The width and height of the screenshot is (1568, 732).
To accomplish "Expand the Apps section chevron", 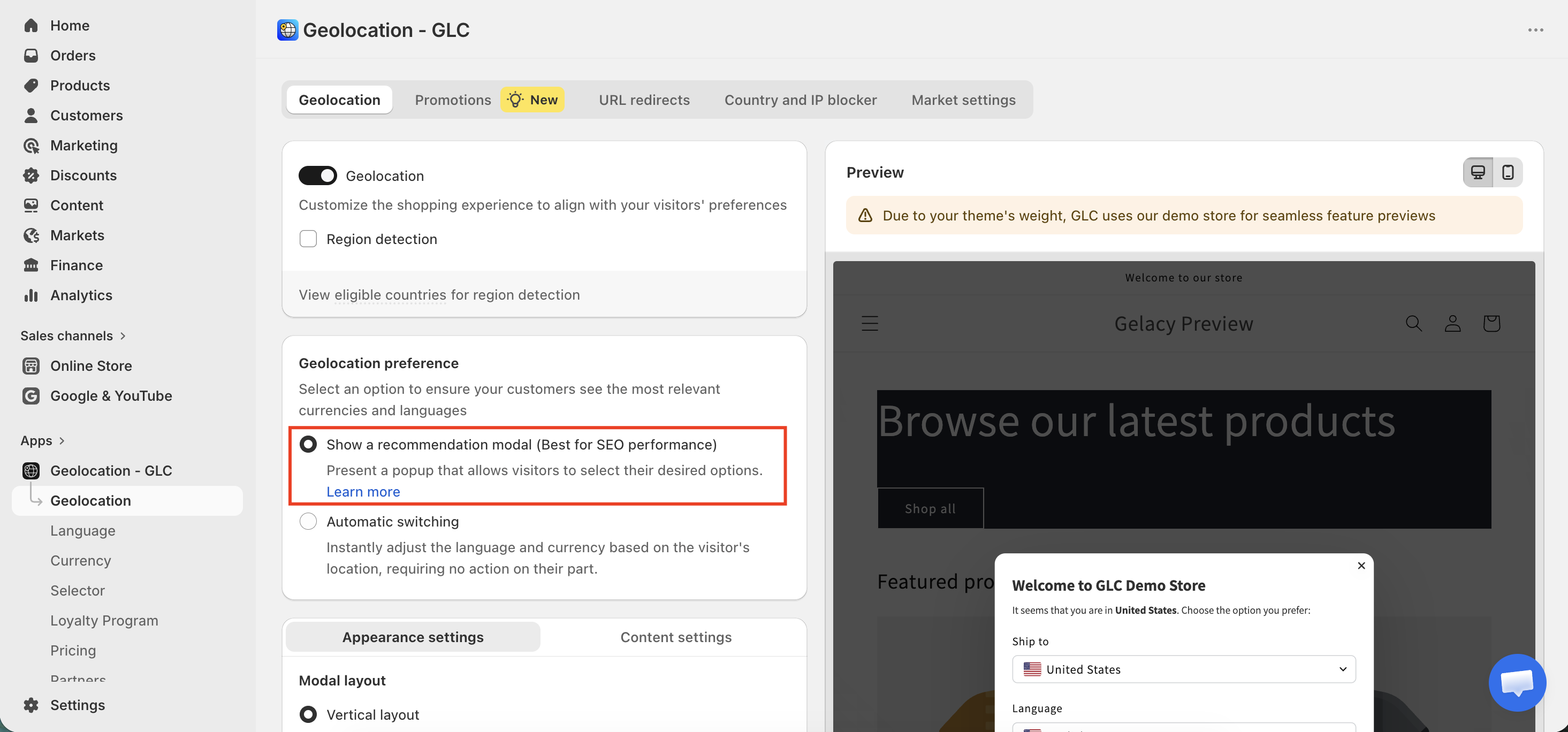I will 62,440.
